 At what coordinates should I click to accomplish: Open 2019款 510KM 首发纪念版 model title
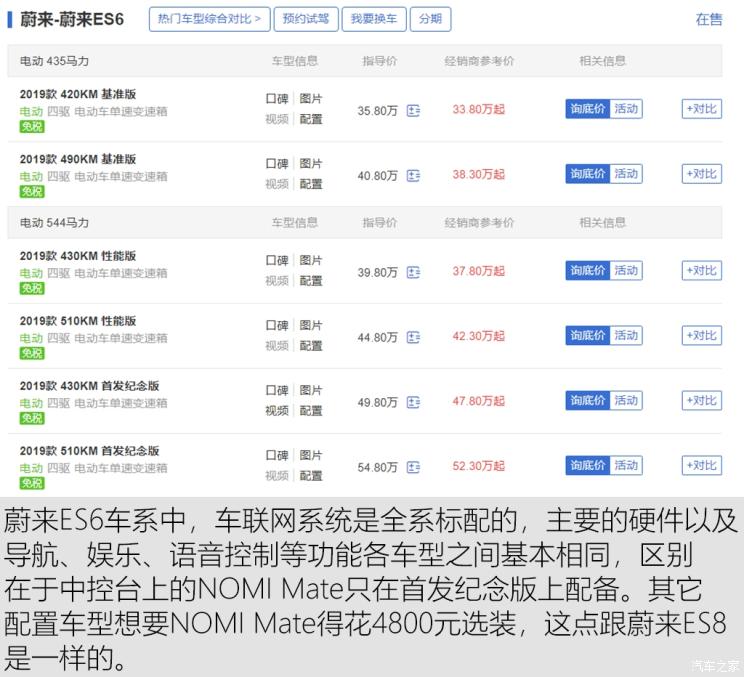[x=90, y=451]
